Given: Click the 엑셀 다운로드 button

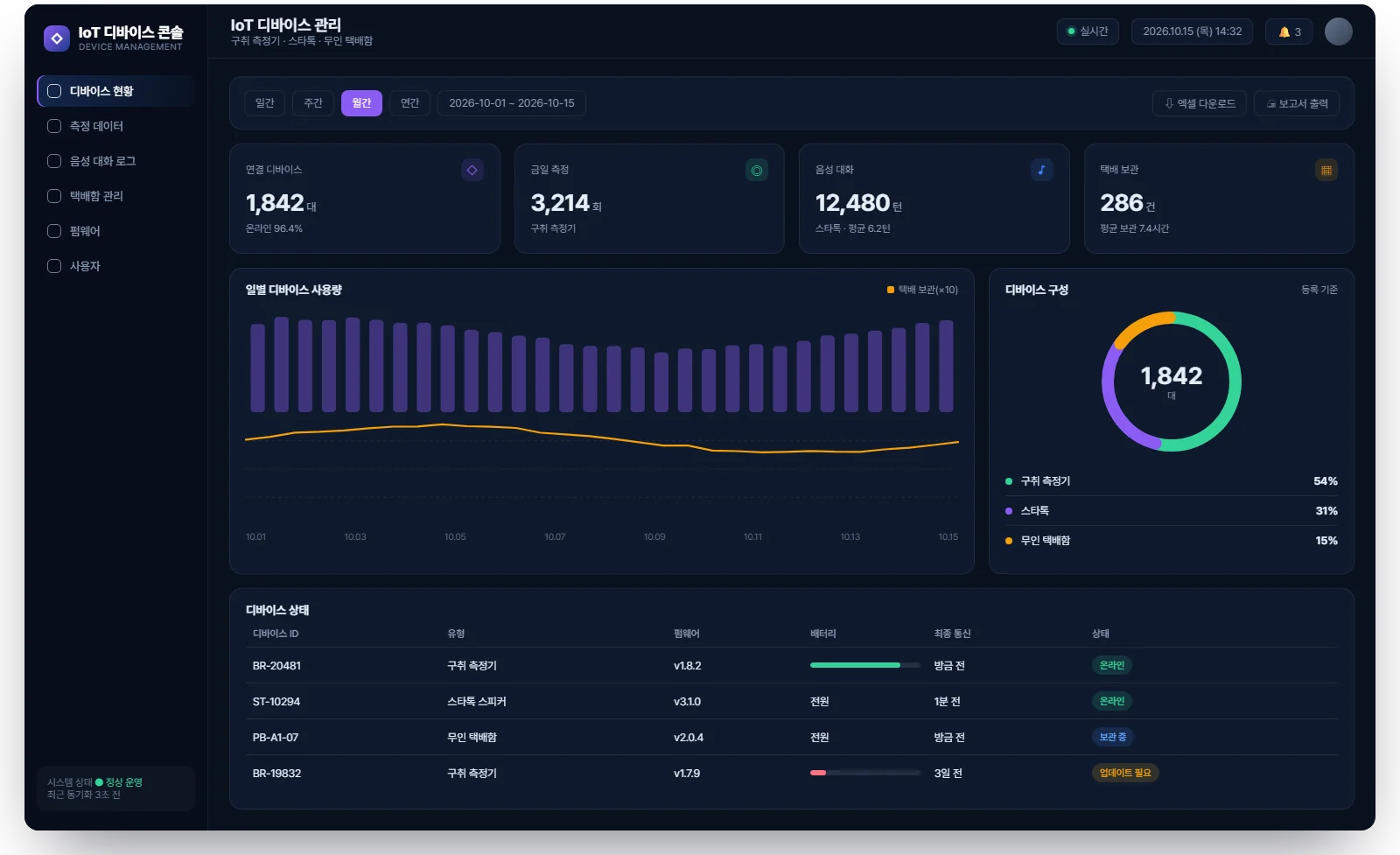Looking at the screenshot, I should pos(1200,103).
